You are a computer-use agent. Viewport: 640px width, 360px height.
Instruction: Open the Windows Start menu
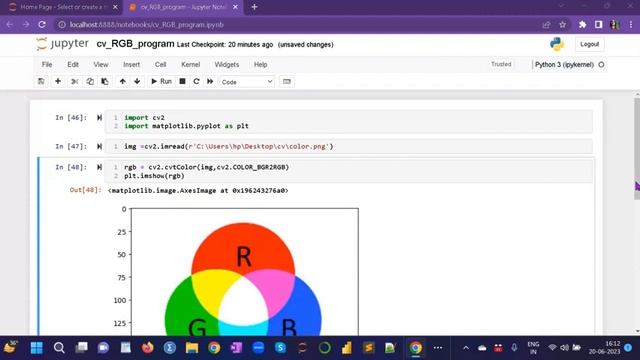click(37, 348)
